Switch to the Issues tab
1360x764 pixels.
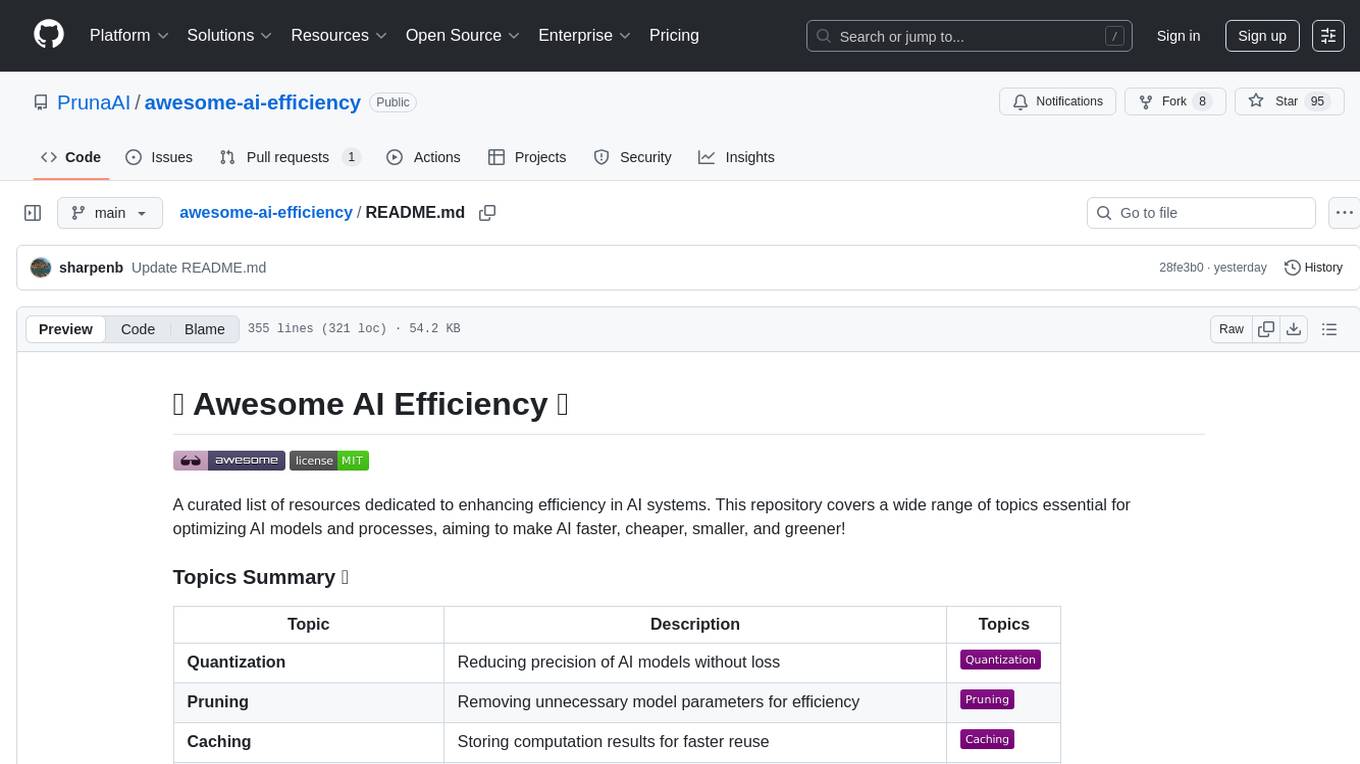[159, 157]
